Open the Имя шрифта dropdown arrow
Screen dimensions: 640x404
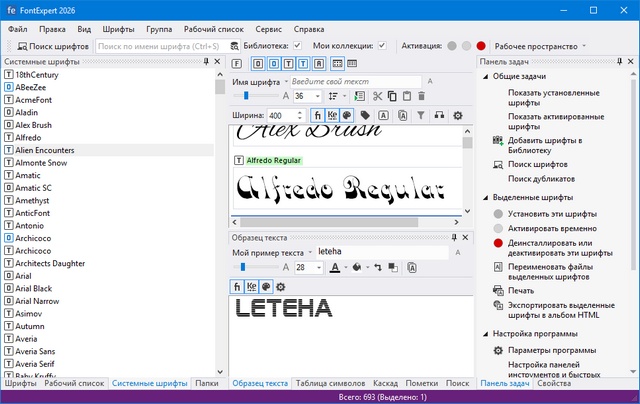(x=286, y=82)
